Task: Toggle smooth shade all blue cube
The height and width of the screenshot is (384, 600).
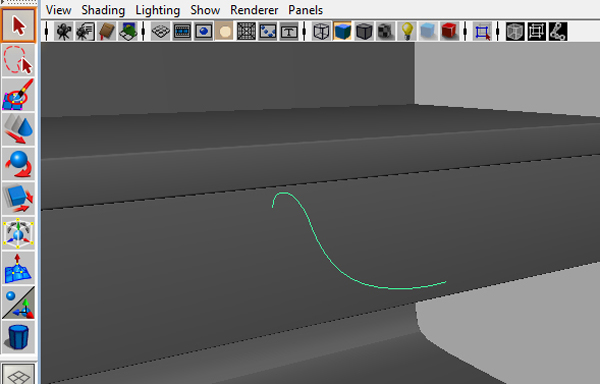Action: pyautogui.click(x=342, y=31)
